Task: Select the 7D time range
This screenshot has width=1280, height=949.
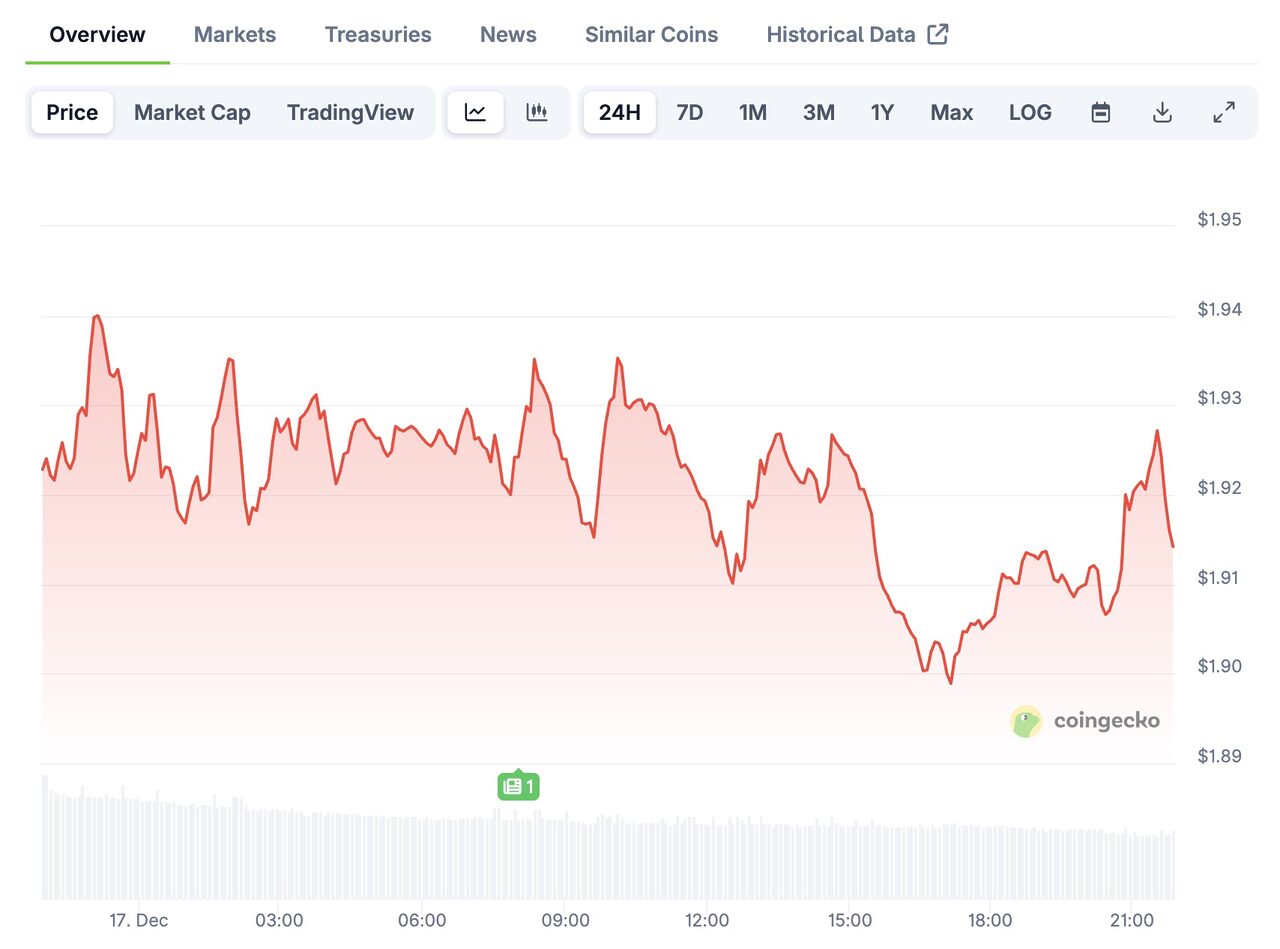Action: 690,112
